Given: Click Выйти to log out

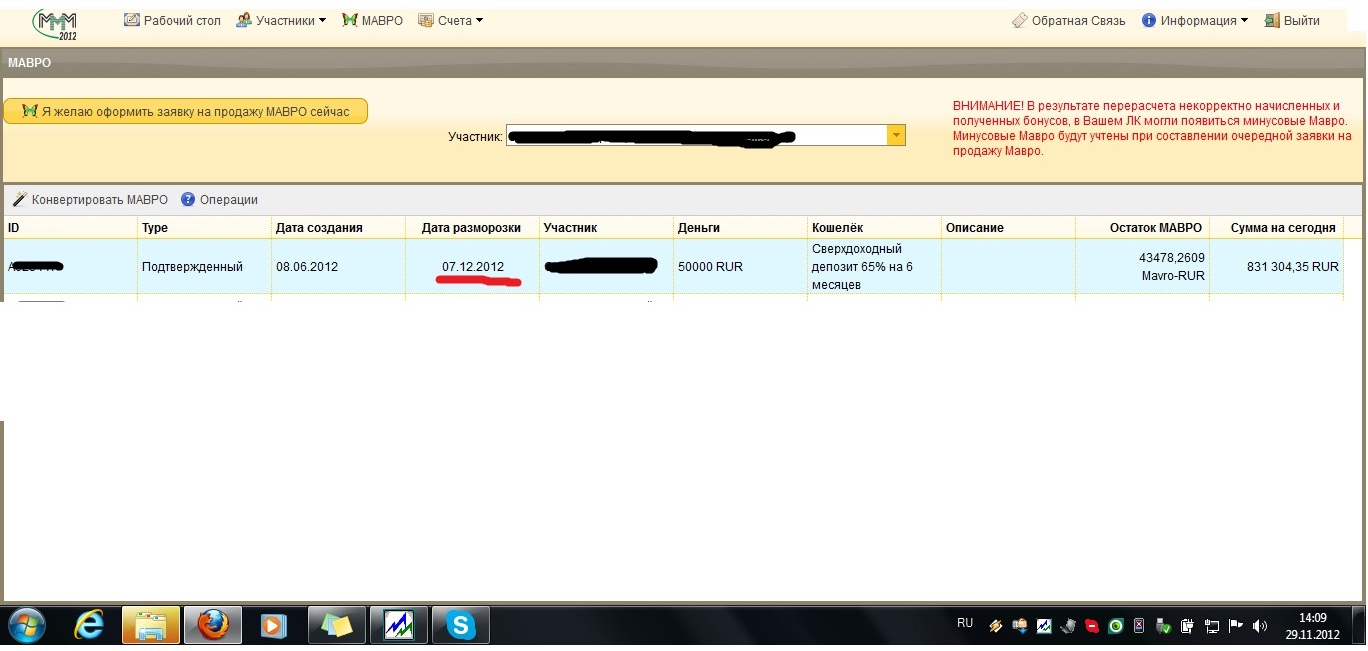Looking at the screenshot, I should tap(1292, 20).
